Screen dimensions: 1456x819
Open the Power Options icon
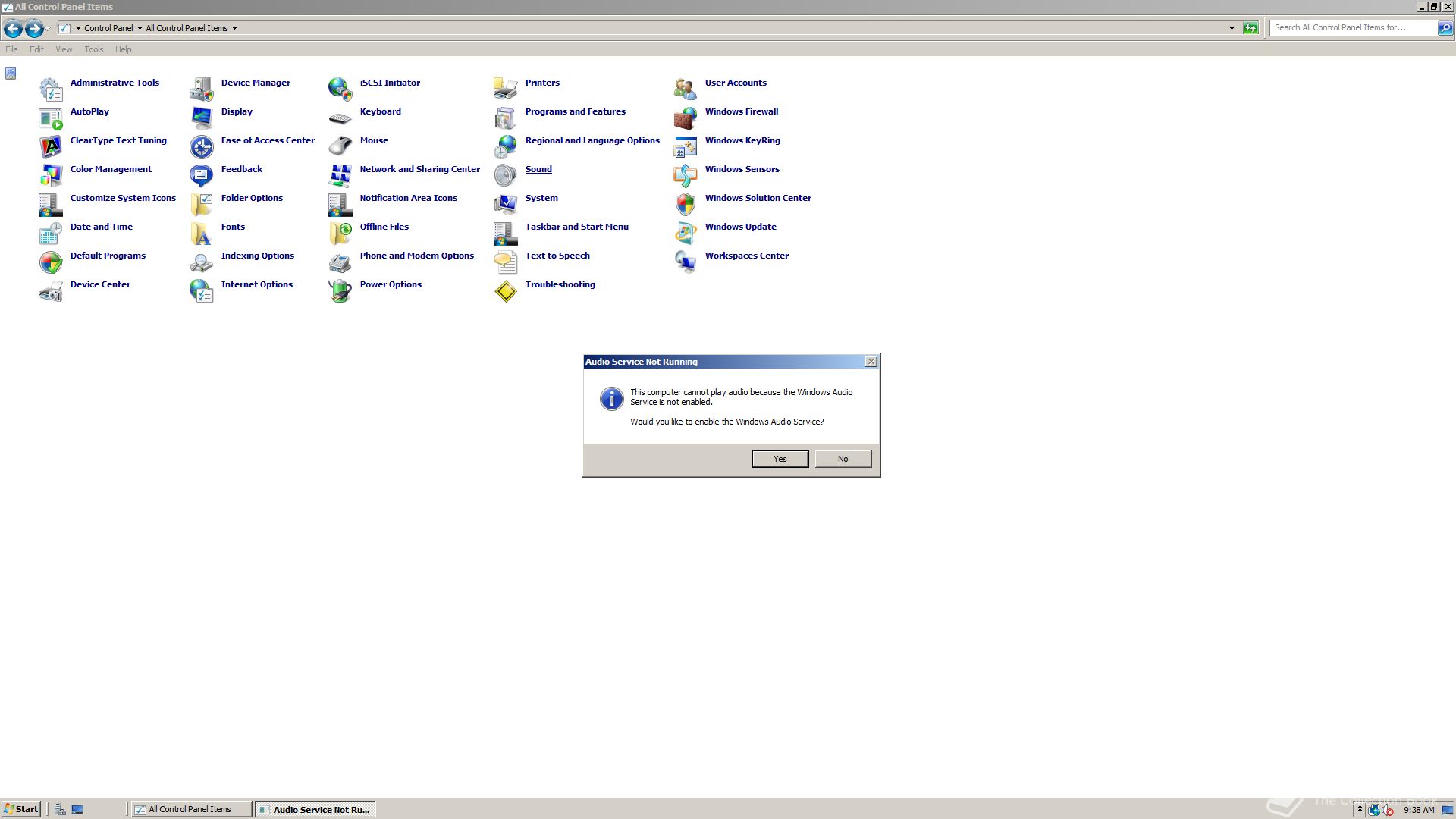pos(340,290)
